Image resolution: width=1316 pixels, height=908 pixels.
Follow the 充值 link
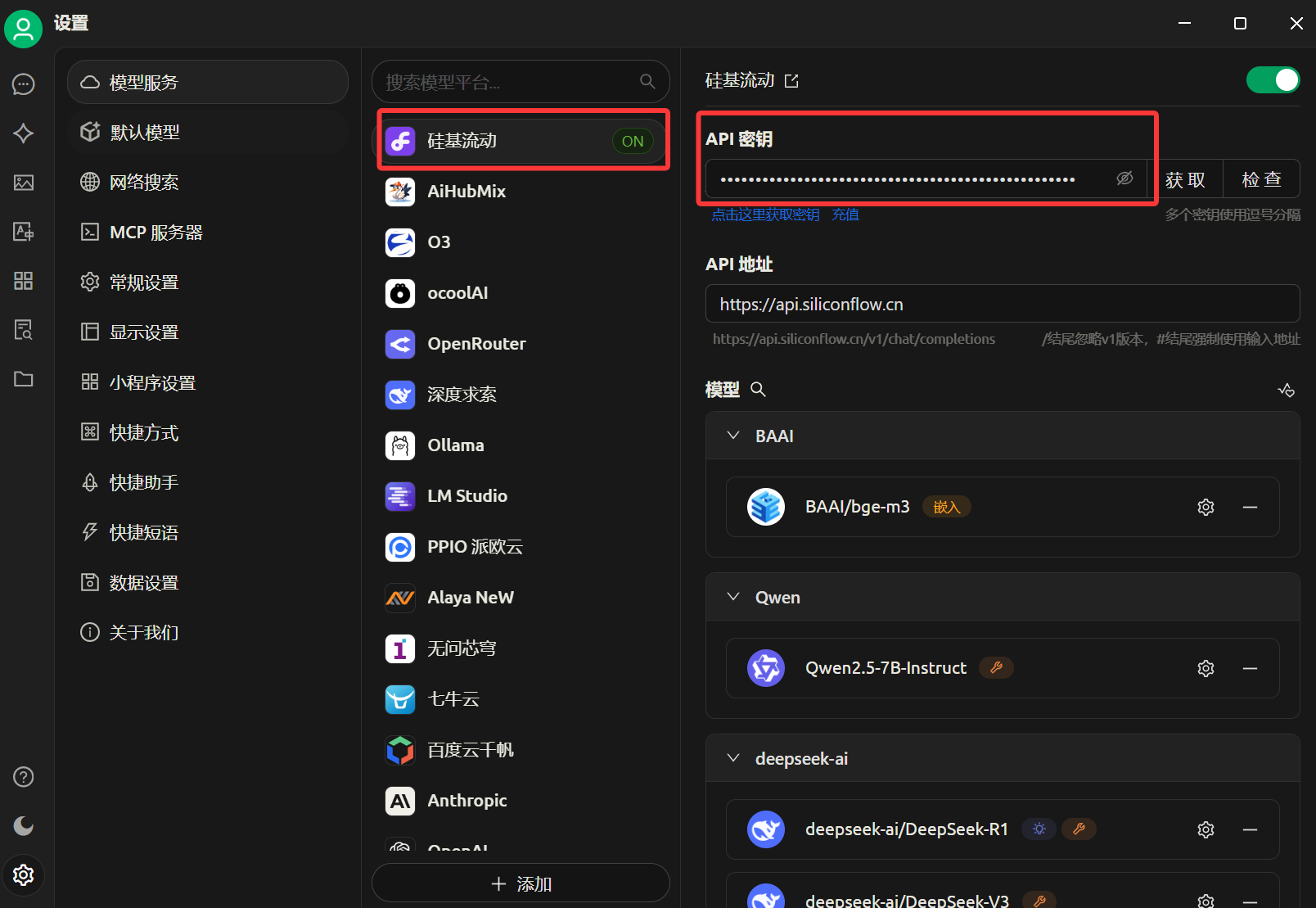(845, 215)
